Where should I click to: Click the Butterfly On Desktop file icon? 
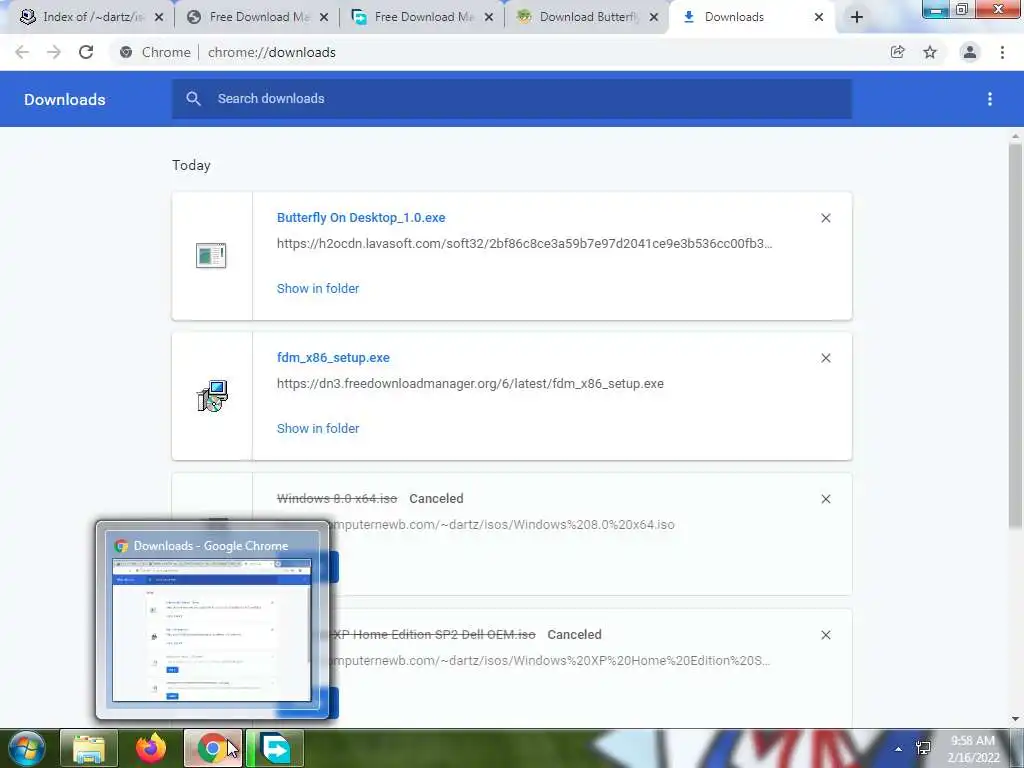click(211, 255)
